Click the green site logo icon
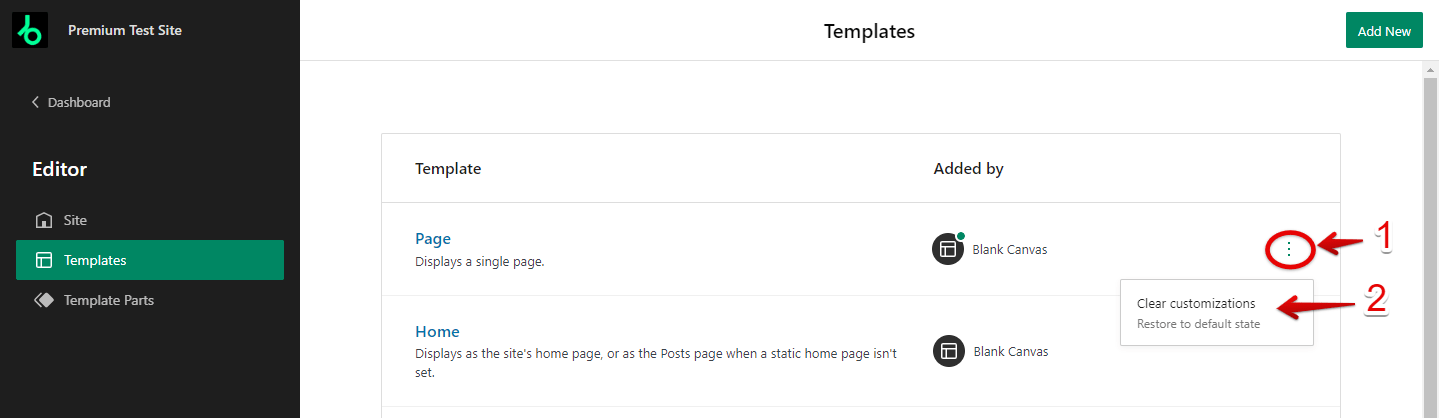The width and height of the screenshot is (1439, 418). (x=30, y=31)
